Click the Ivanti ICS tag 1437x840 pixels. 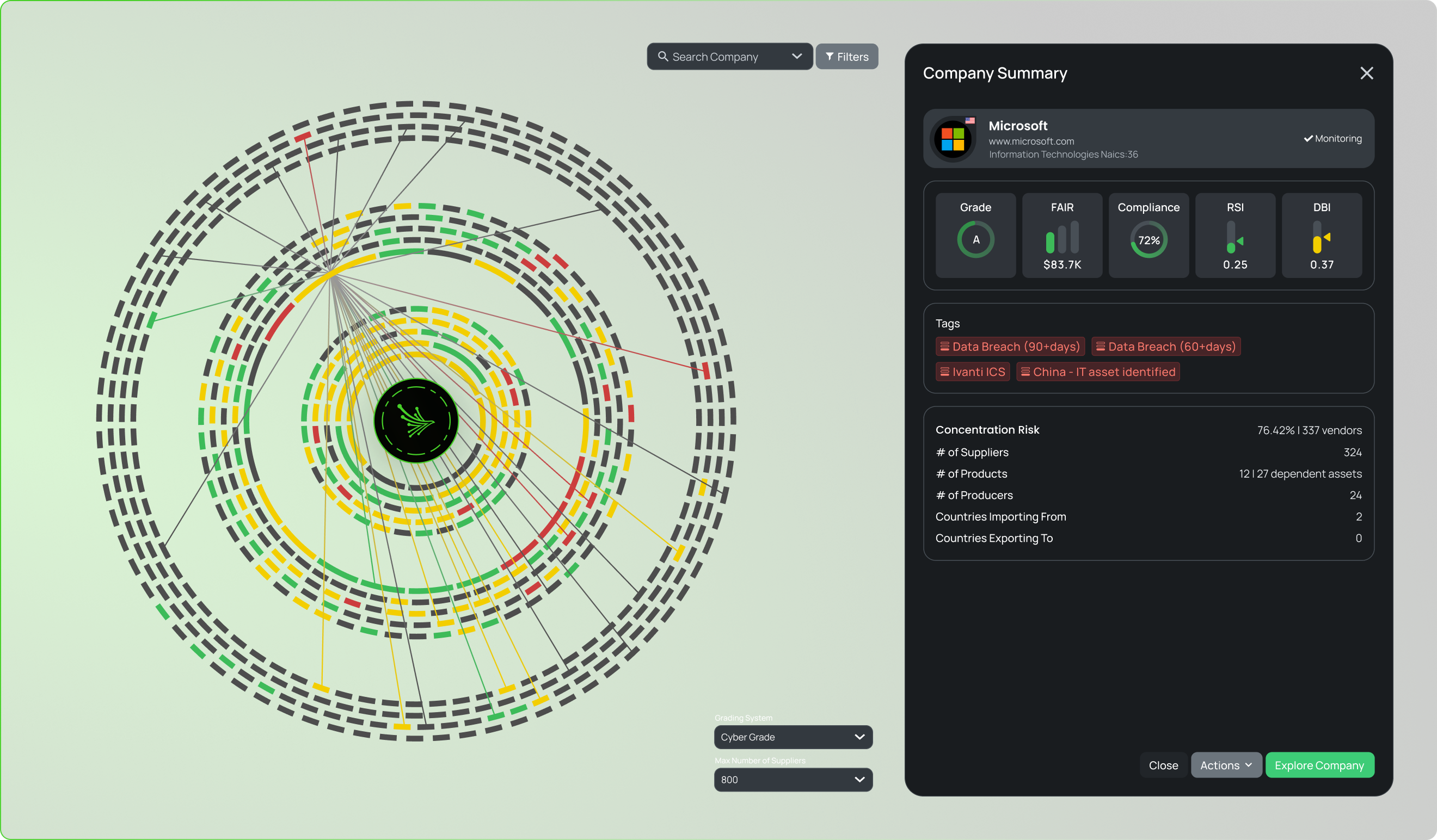pos(972,372)
